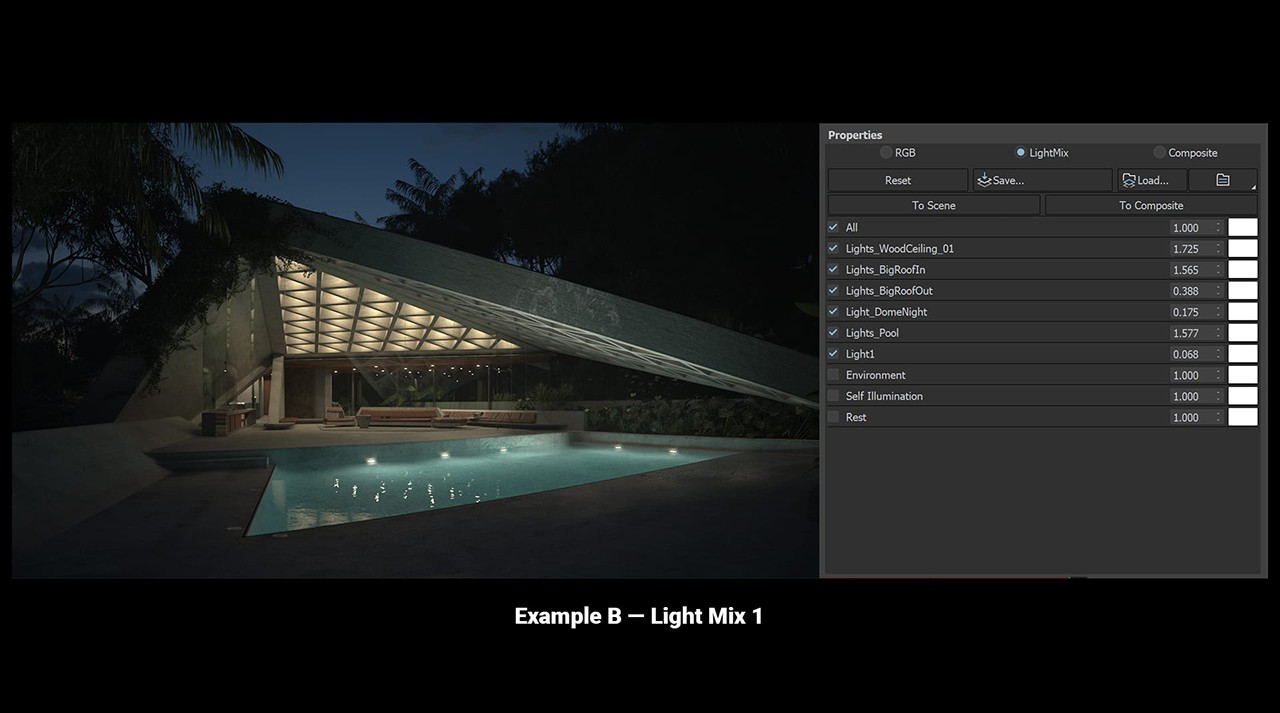The height and width of the screenshot is (713, 1280).
Task: Click the Lights_BigRoofIn intensity spinner arrows
Action: 1218,270
